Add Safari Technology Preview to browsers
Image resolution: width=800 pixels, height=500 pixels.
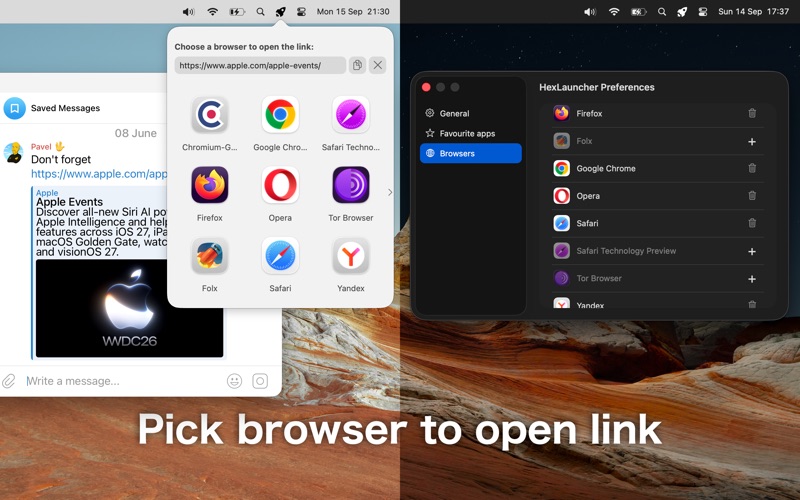click(752, 252)
